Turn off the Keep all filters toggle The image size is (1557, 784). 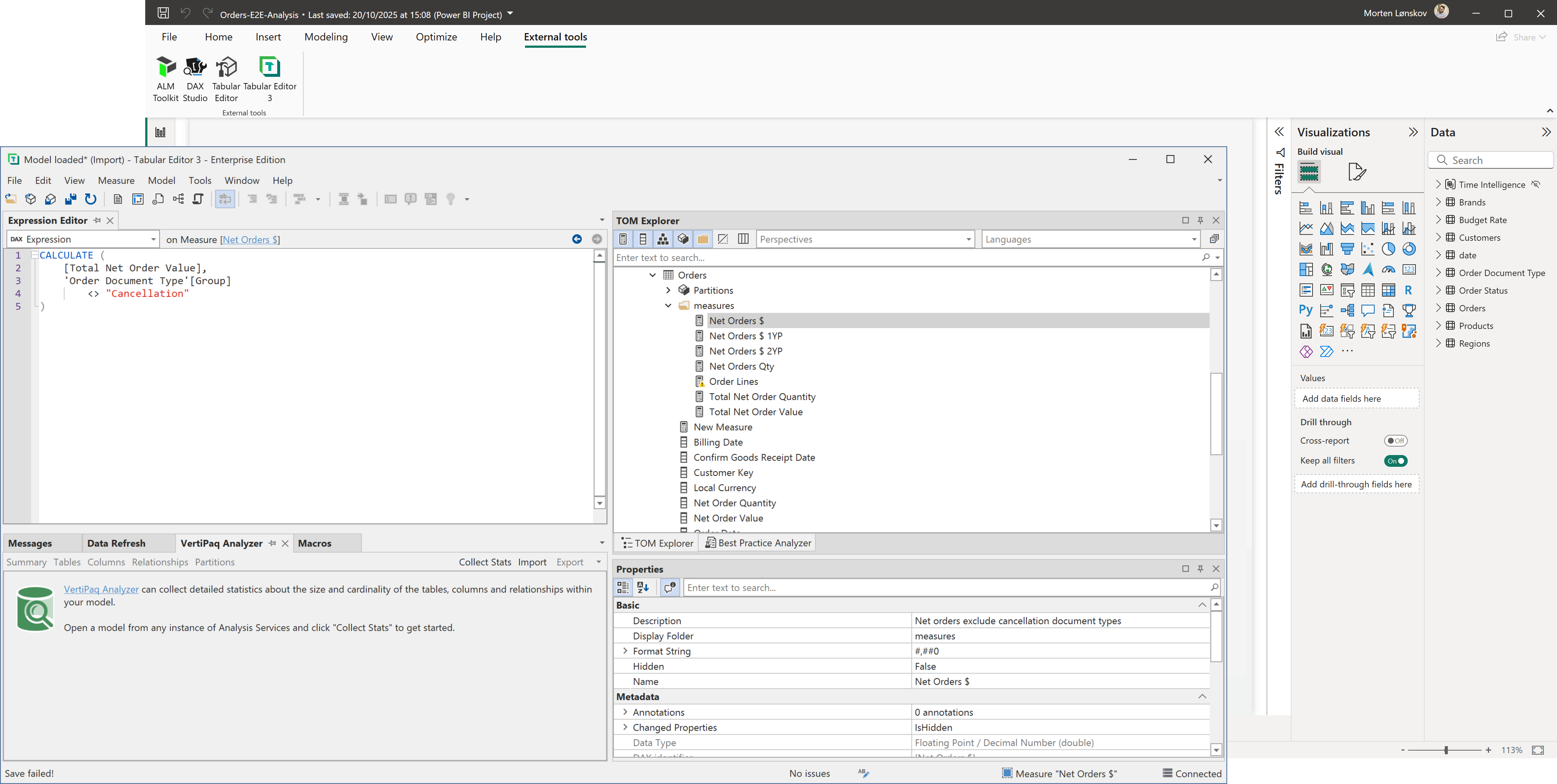[1396, 461]
